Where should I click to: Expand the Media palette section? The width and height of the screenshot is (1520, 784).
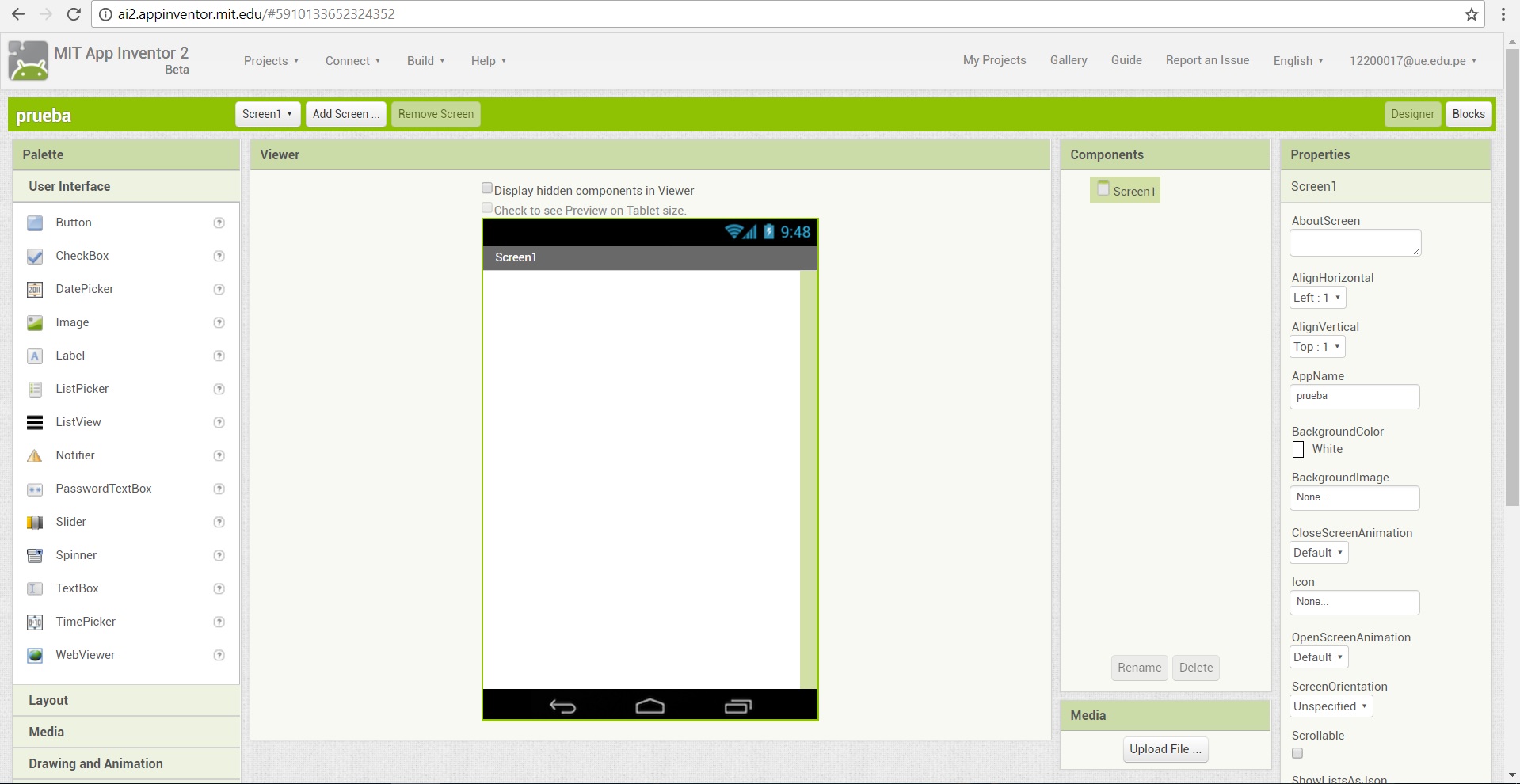click(x=126, y=732)
